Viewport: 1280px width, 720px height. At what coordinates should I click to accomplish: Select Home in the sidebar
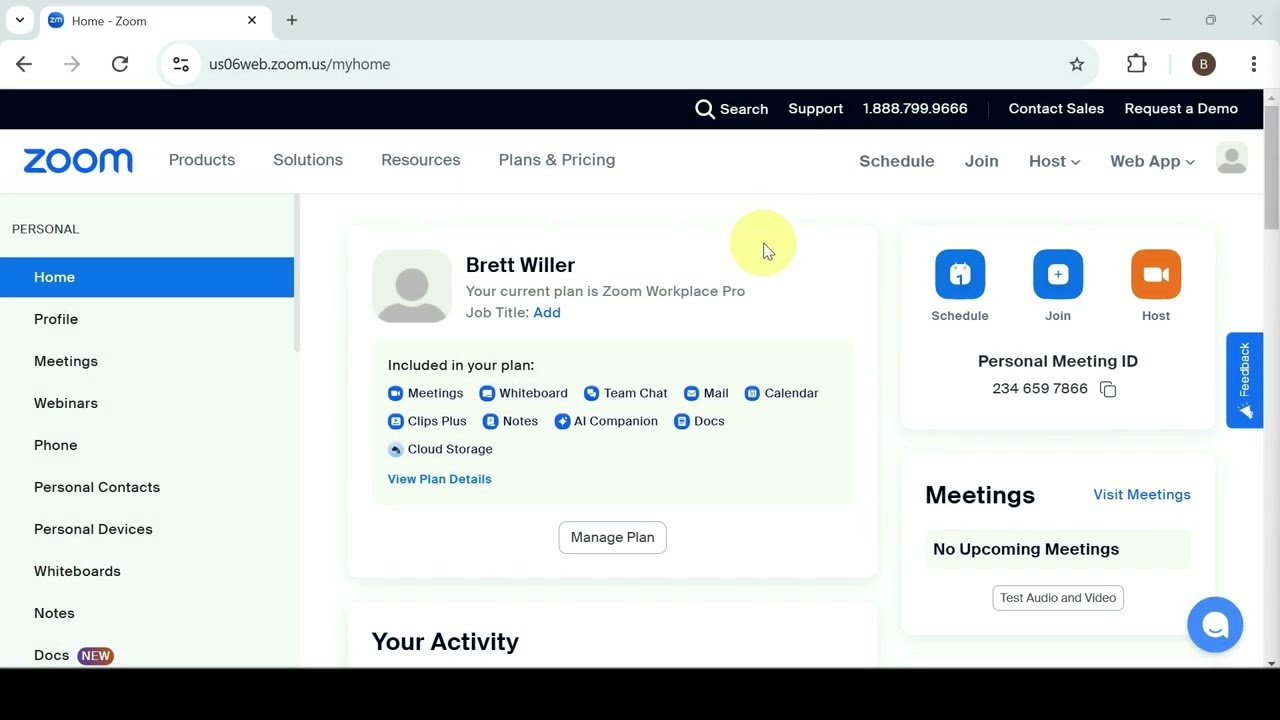tap(147, 277)
